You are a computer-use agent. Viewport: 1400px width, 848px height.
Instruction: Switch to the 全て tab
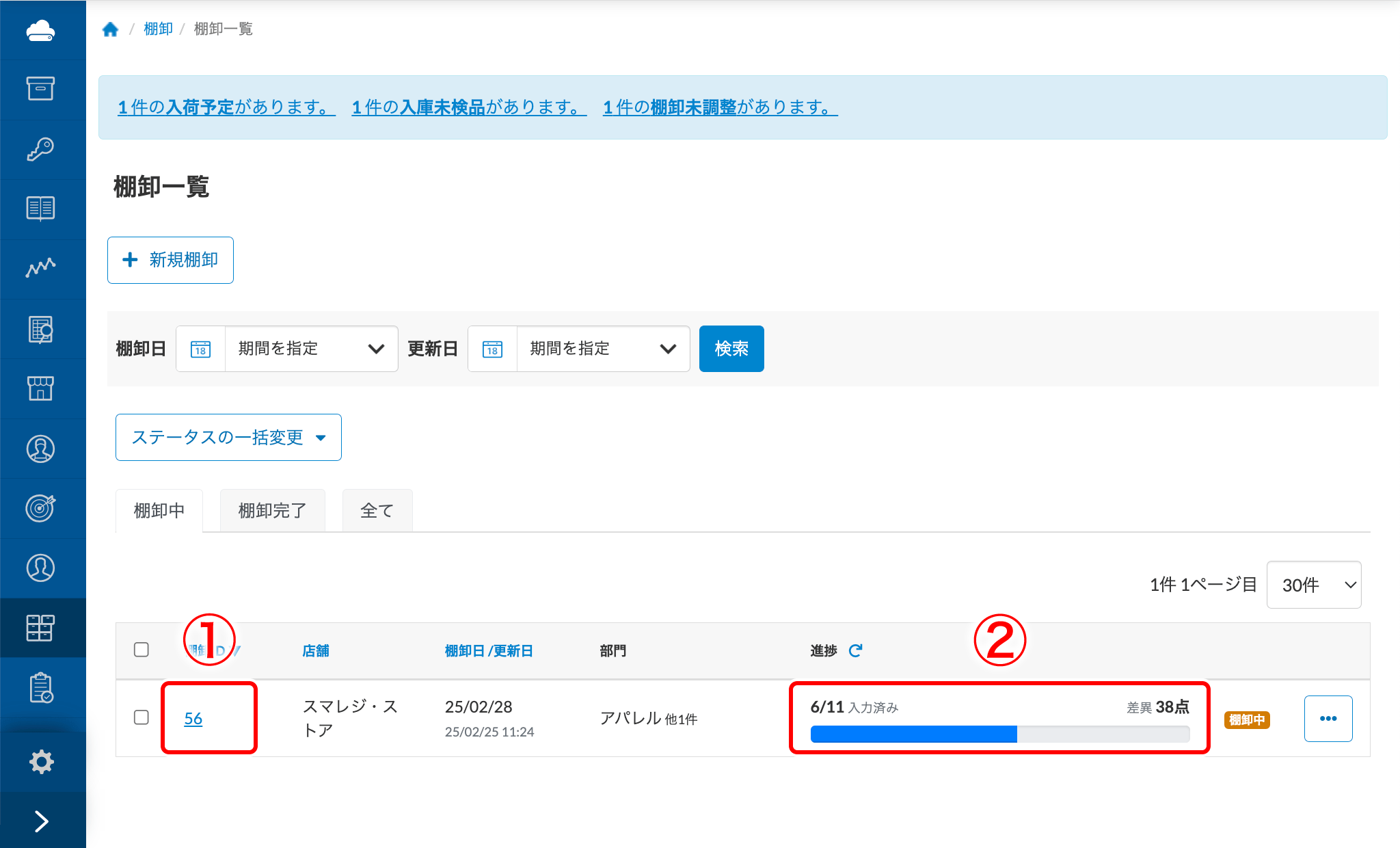[377, 511]
